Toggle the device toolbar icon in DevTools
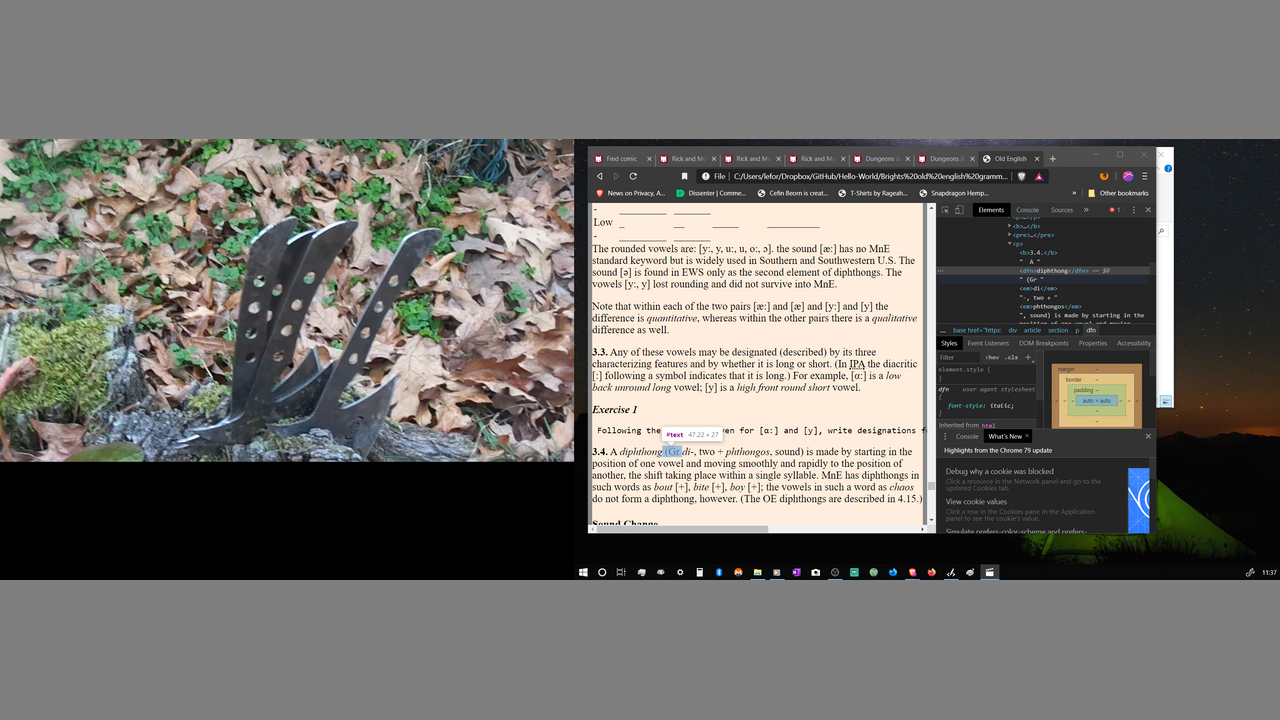The width and height of the screenshot is (1280, 720). point(959,210)
